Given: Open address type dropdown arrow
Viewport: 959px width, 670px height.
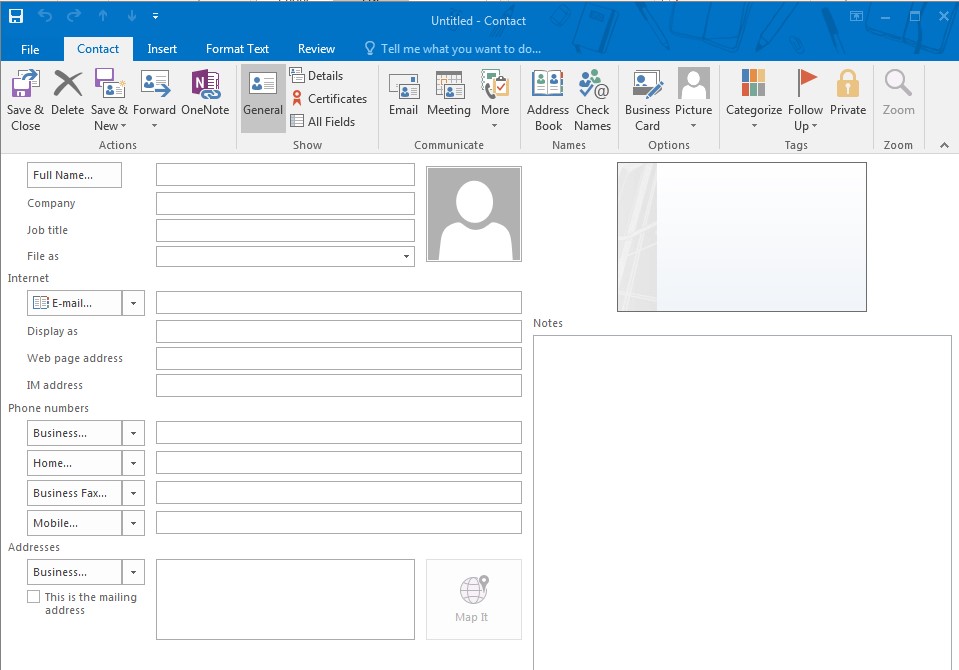Looking at the screenshot, I should tap(133, 572).
